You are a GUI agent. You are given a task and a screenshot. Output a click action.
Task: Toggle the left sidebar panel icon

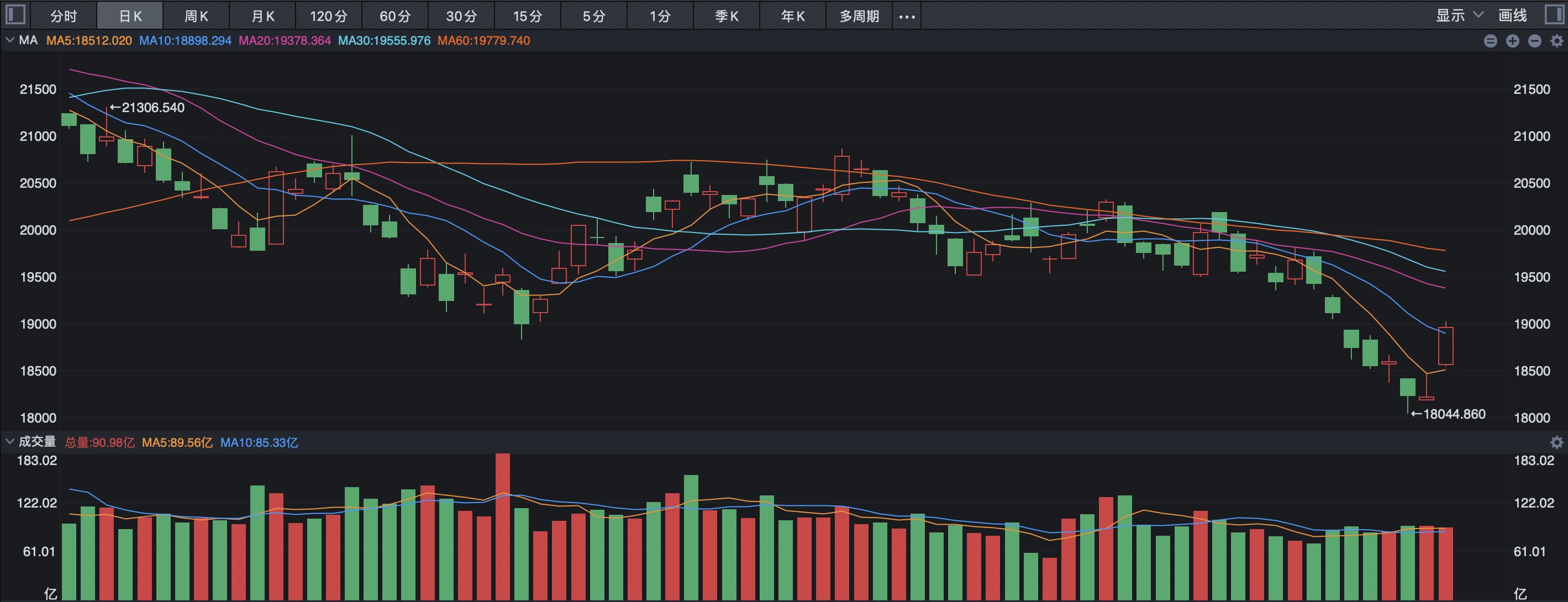pos(14,14)
